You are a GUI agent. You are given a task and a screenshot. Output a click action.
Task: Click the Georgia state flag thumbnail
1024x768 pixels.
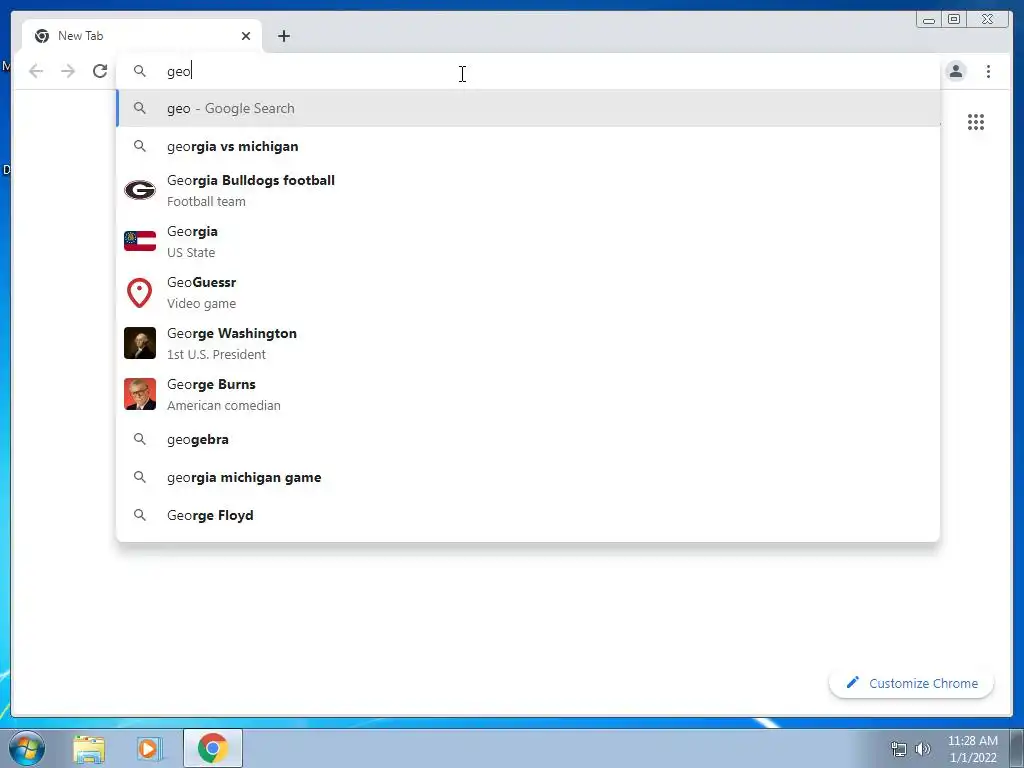coord(140,241)
